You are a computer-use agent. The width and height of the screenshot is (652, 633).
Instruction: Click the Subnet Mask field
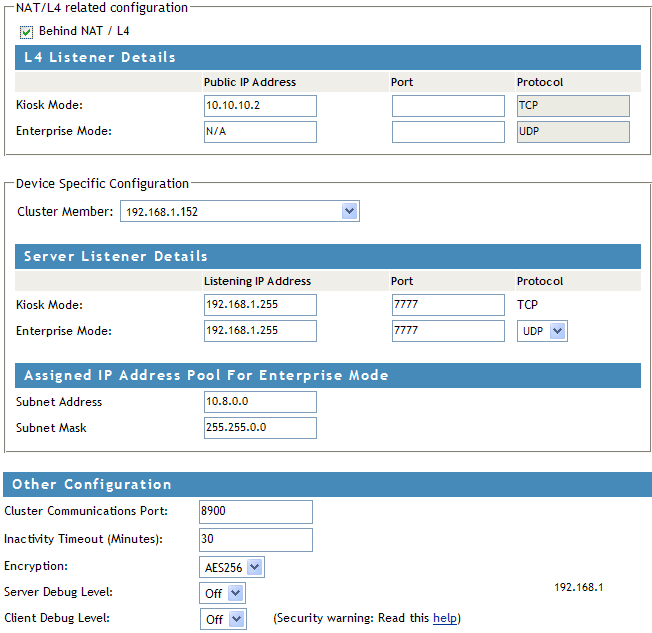(260, 428)
